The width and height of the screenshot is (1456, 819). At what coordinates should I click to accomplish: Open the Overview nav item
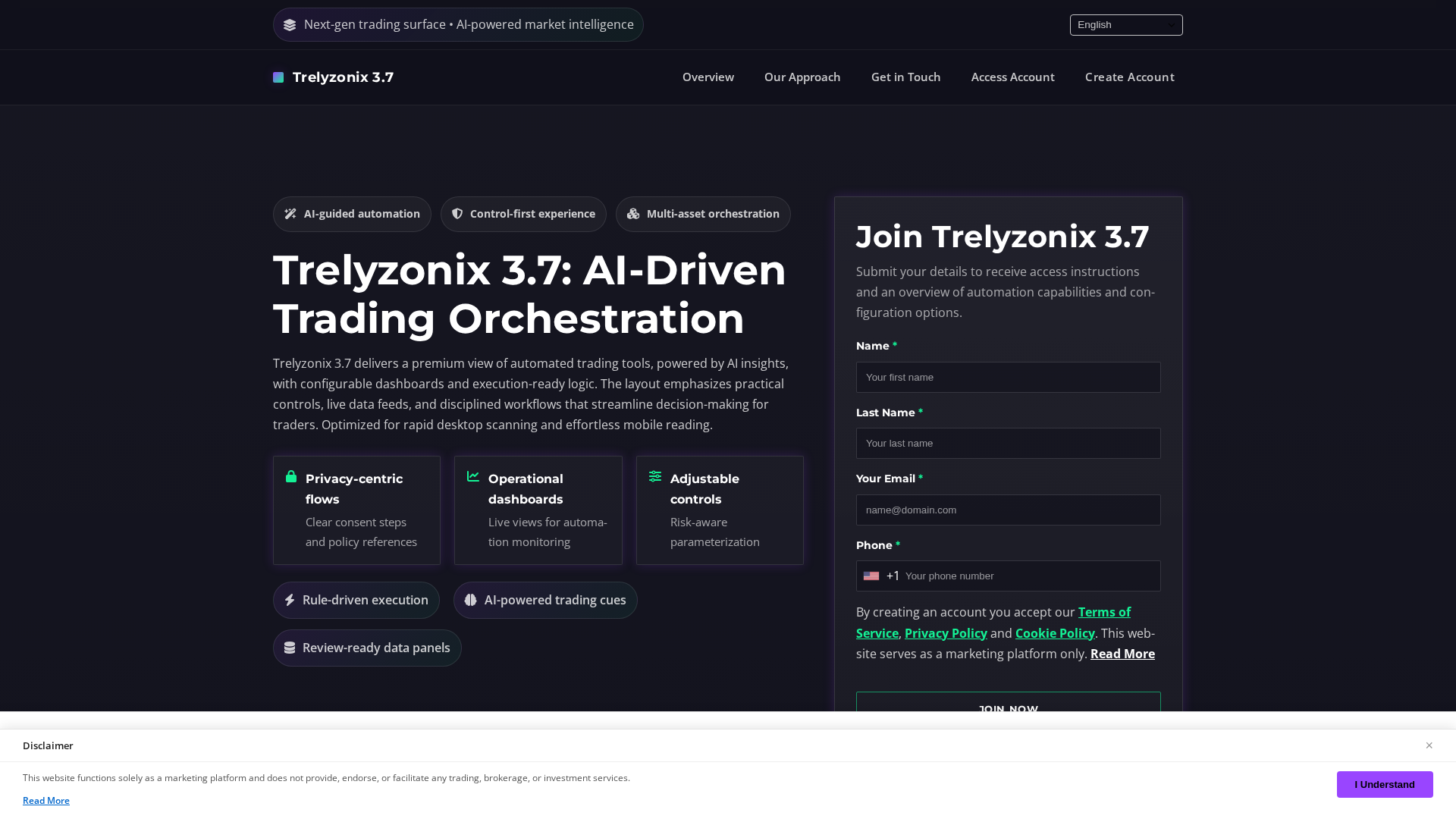pyautogui.click(x=708, y=77)
